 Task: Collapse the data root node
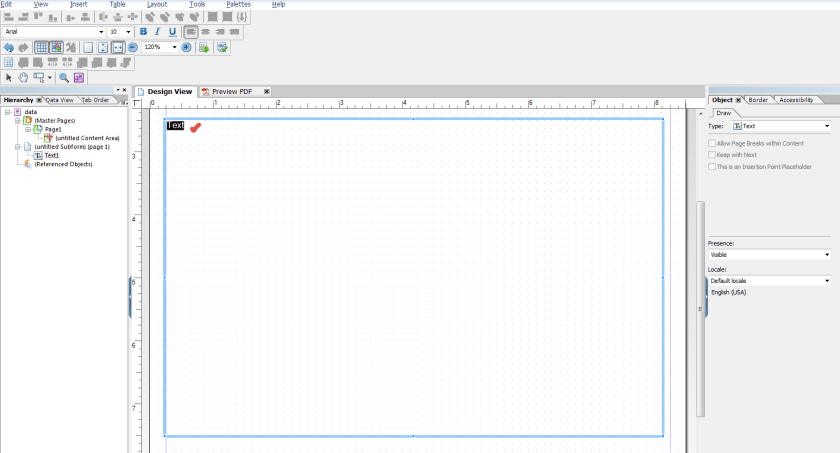(8, 112)
